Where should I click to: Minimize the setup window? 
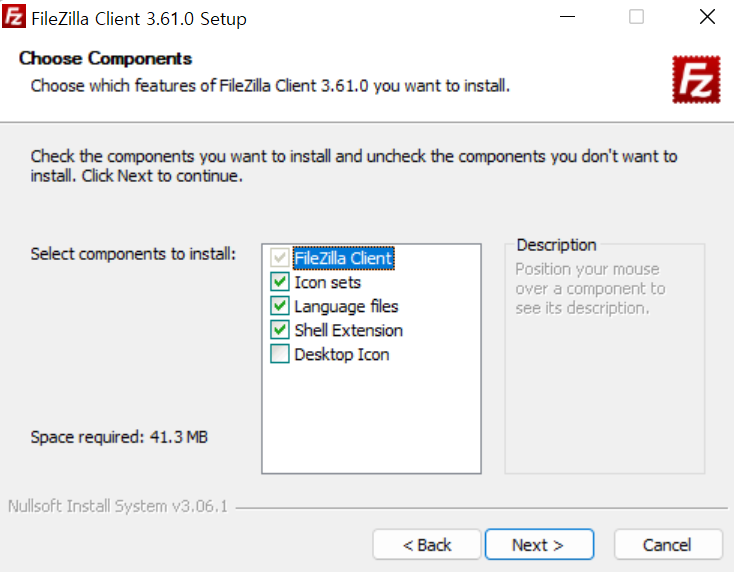coord(567,17)
